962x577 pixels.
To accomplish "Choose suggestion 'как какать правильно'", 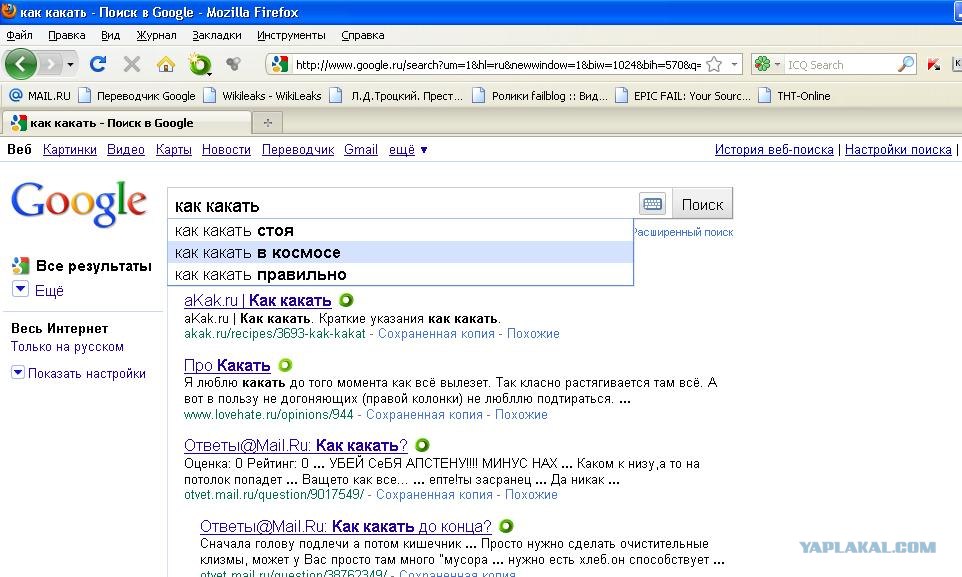I will (401, 274).
